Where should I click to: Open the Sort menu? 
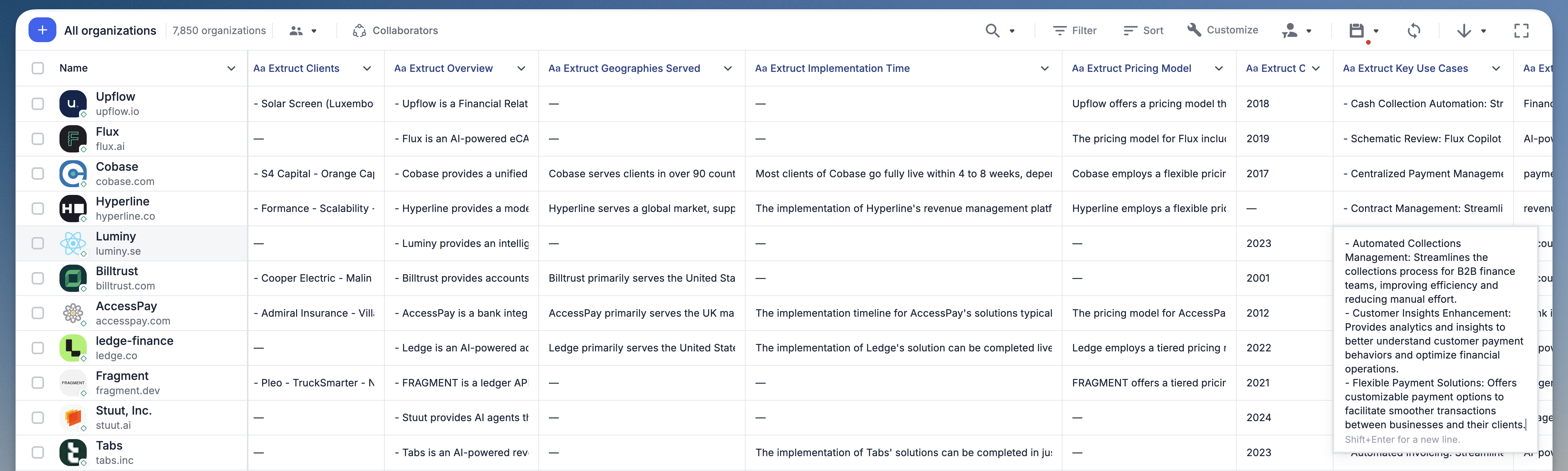tap(1142, 30)
